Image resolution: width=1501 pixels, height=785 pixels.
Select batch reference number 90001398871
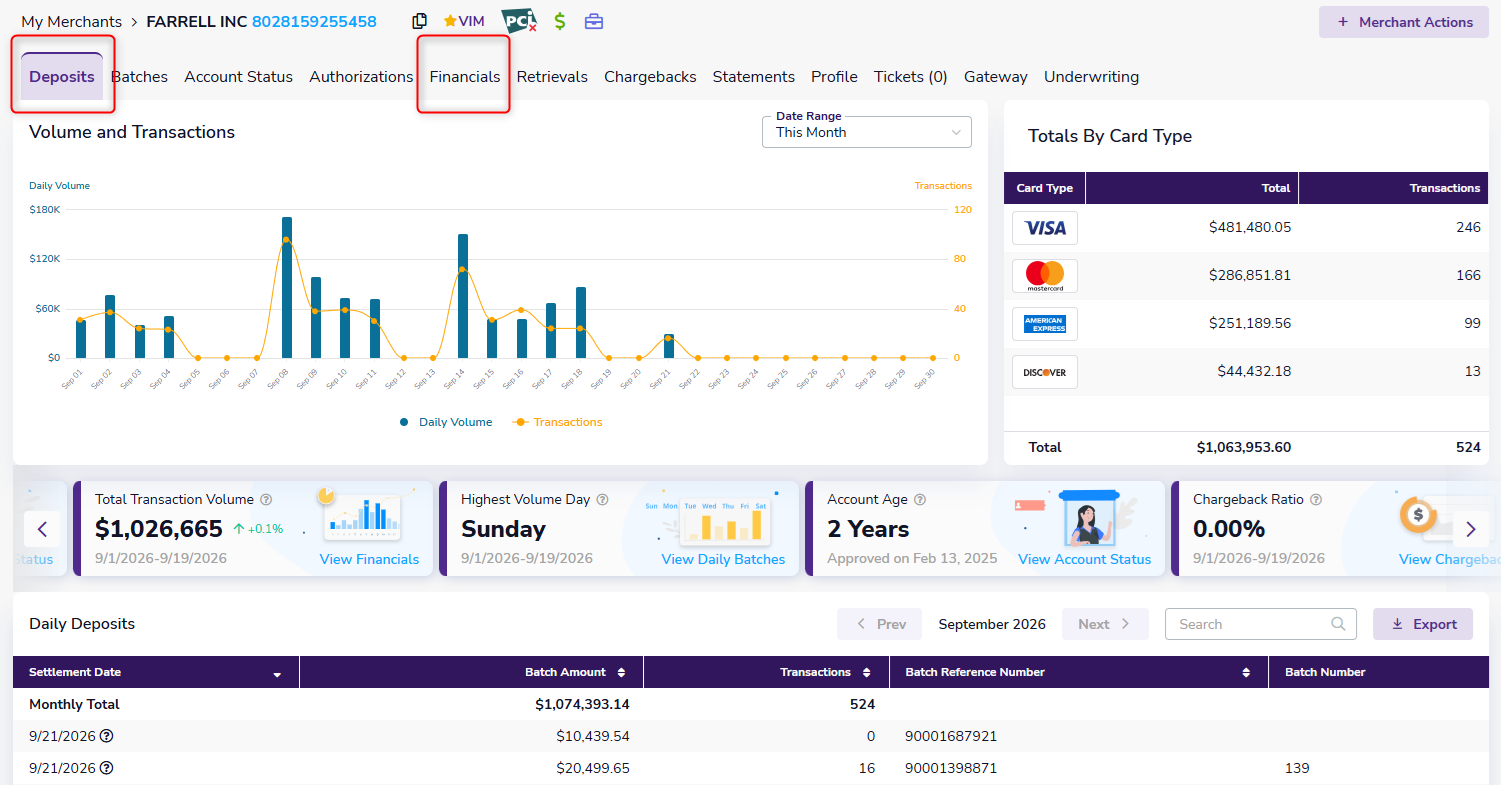click(951, 768)
